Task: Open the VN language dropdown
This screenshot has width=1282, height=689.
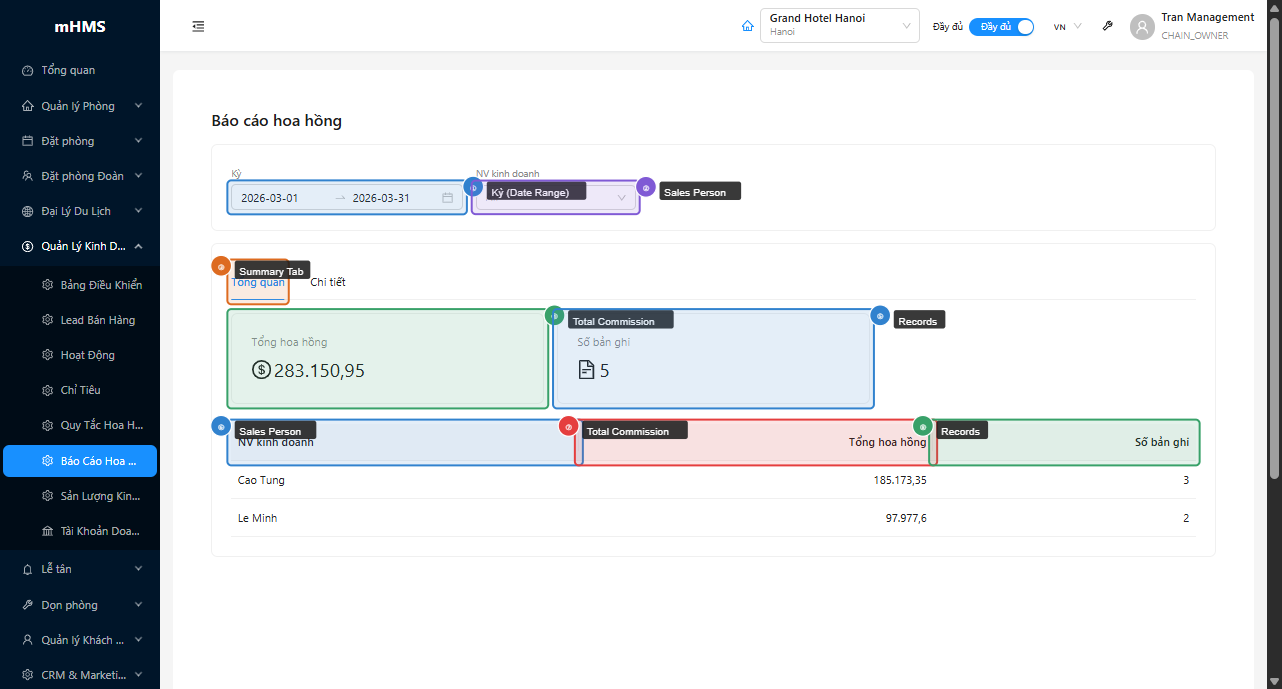Action: tap(1067, 27)
